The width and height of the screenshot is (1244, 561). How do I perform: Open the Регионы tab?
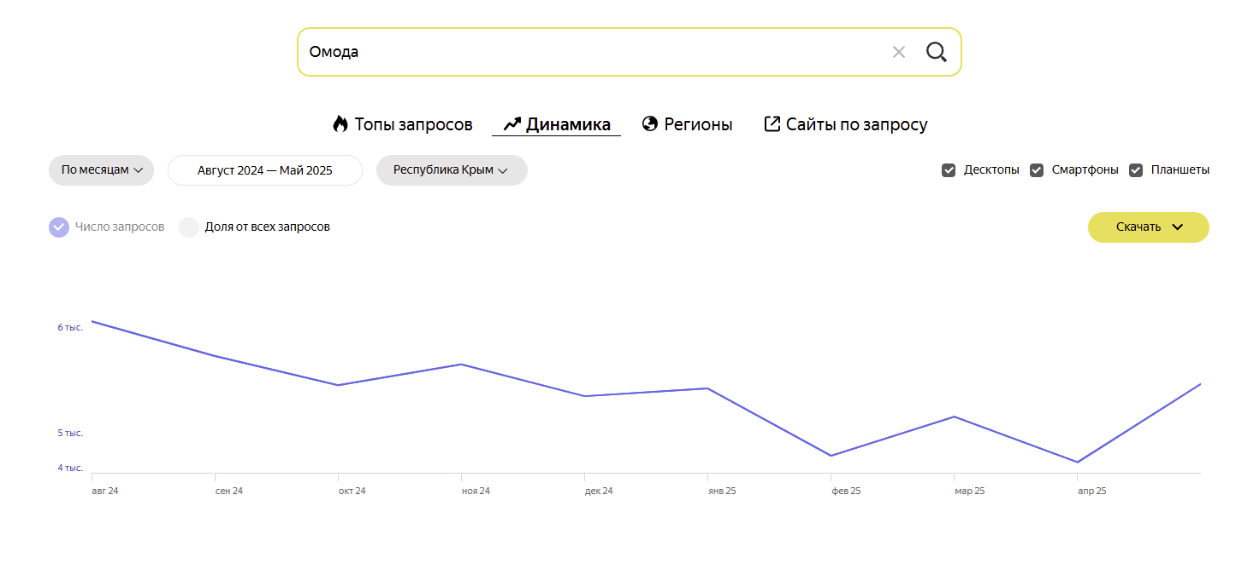pos(698,124)
